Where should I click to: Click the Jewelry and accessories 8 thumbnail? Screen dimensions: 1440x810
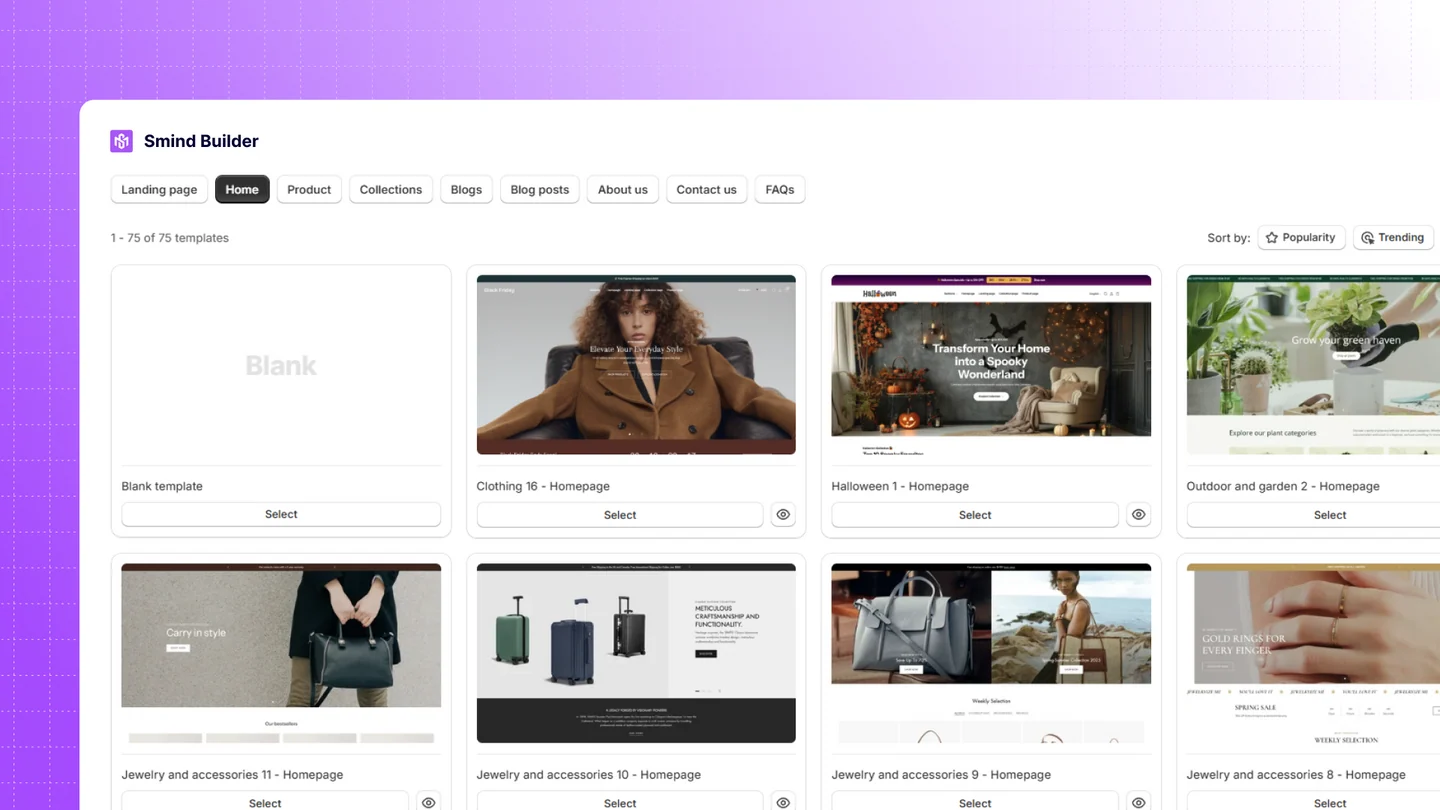1313,653
